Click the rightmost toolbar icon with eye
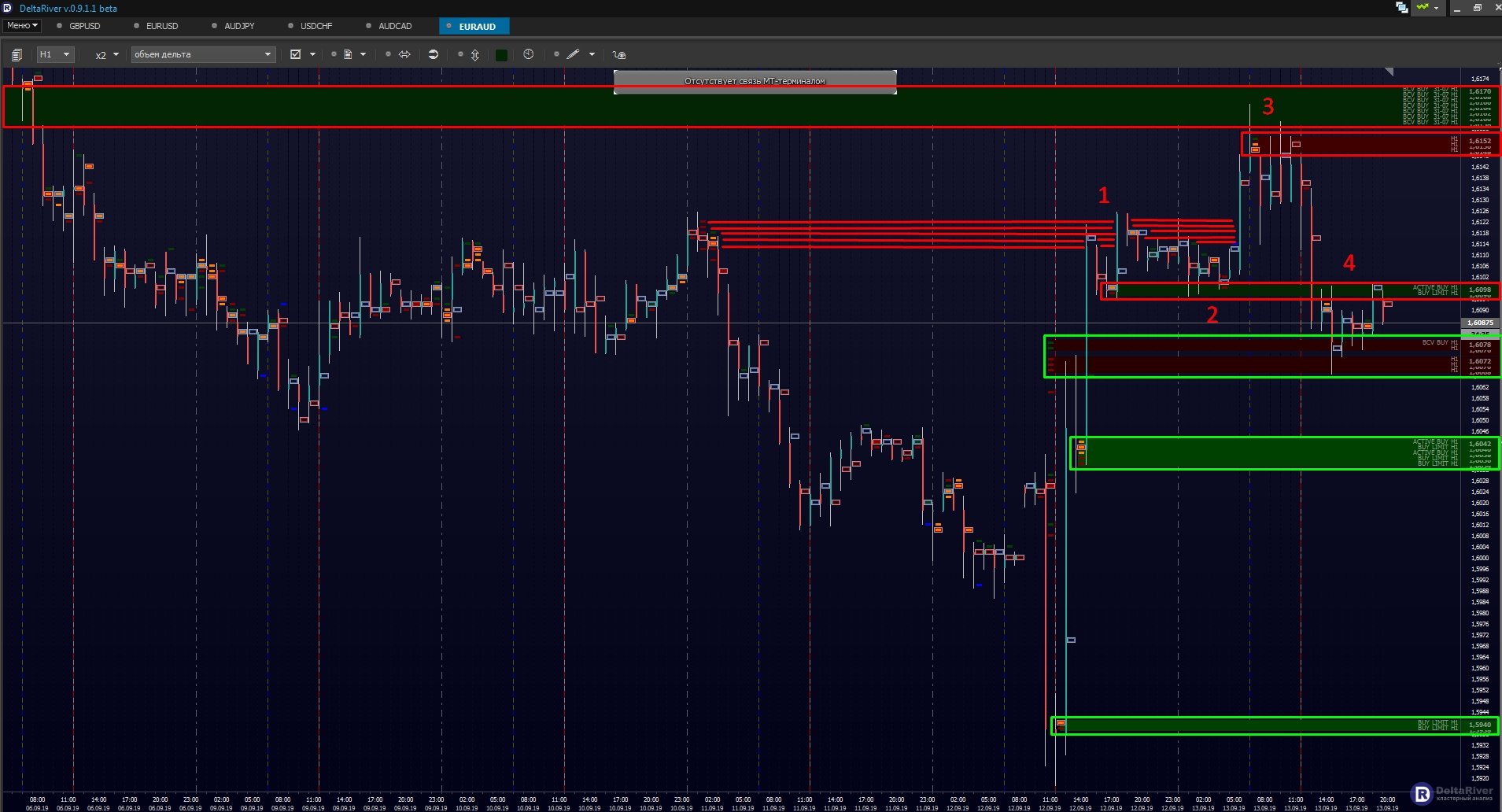 [619, 55]
